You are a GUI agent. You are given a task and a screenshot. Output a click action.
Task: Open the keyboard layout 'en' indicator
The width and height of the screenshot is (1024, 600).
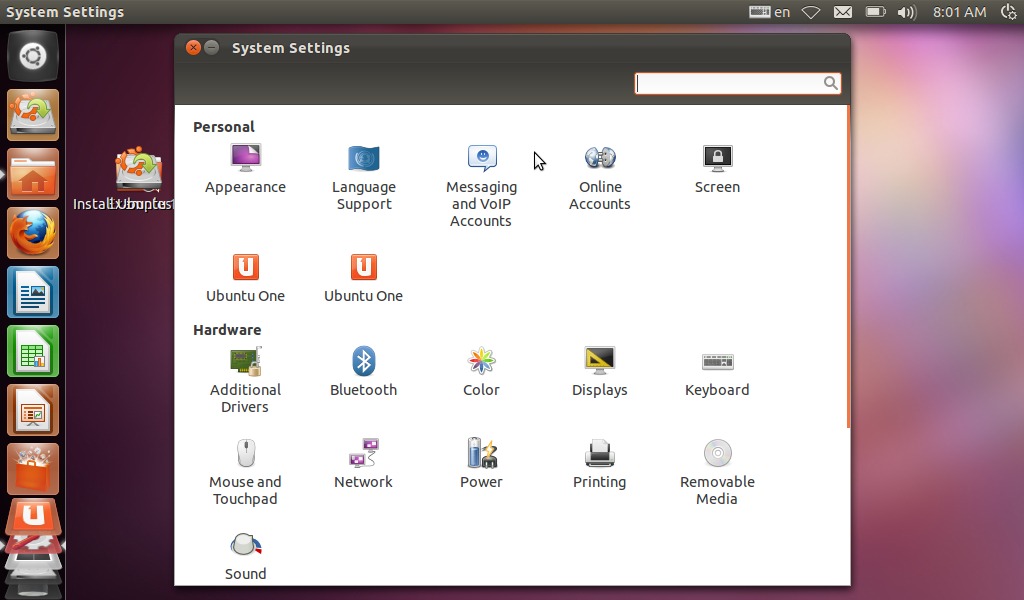769,12
